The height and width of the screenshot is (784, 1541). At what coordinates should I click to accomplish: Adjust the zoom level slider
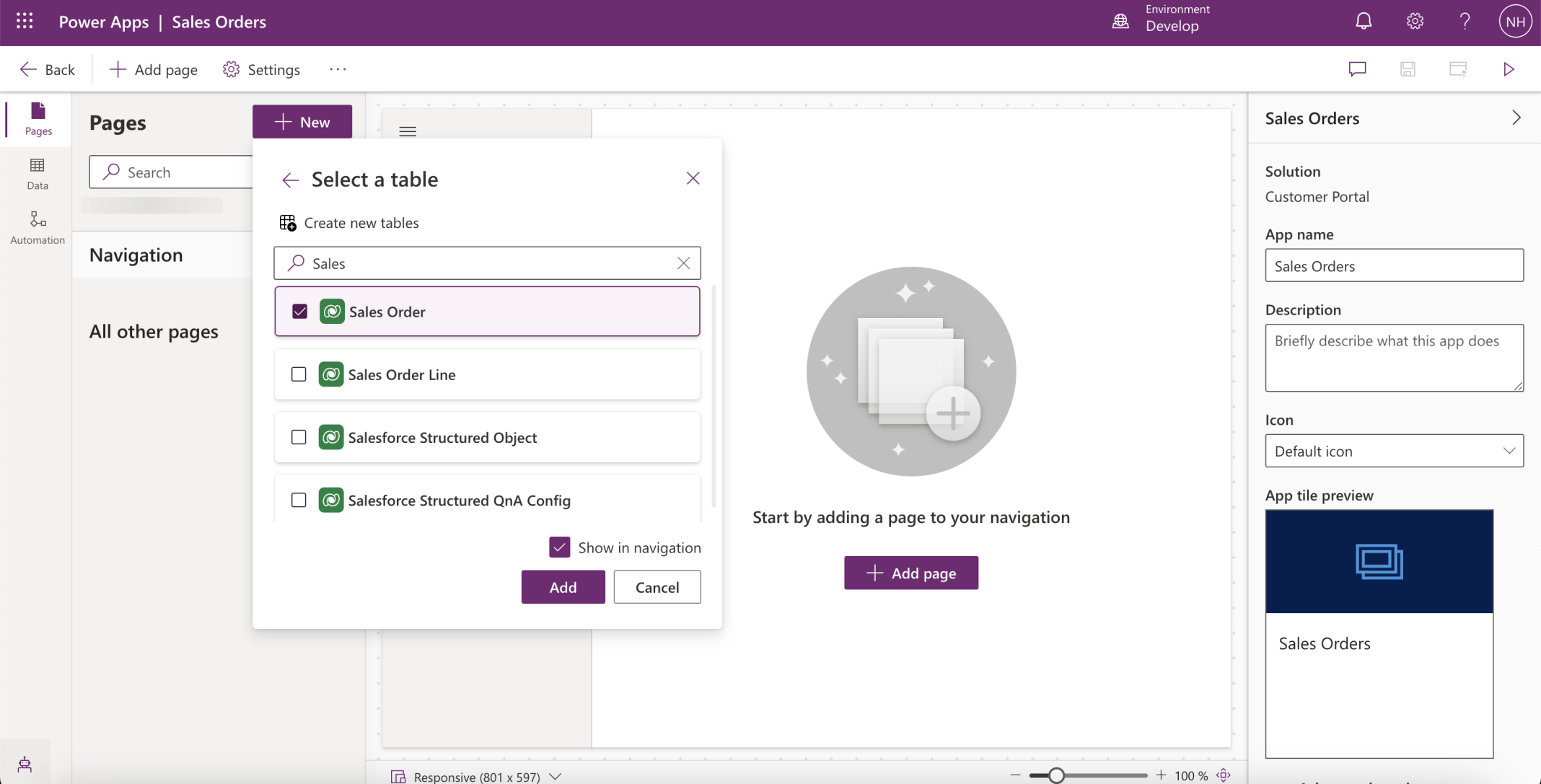coord(1056,775)
